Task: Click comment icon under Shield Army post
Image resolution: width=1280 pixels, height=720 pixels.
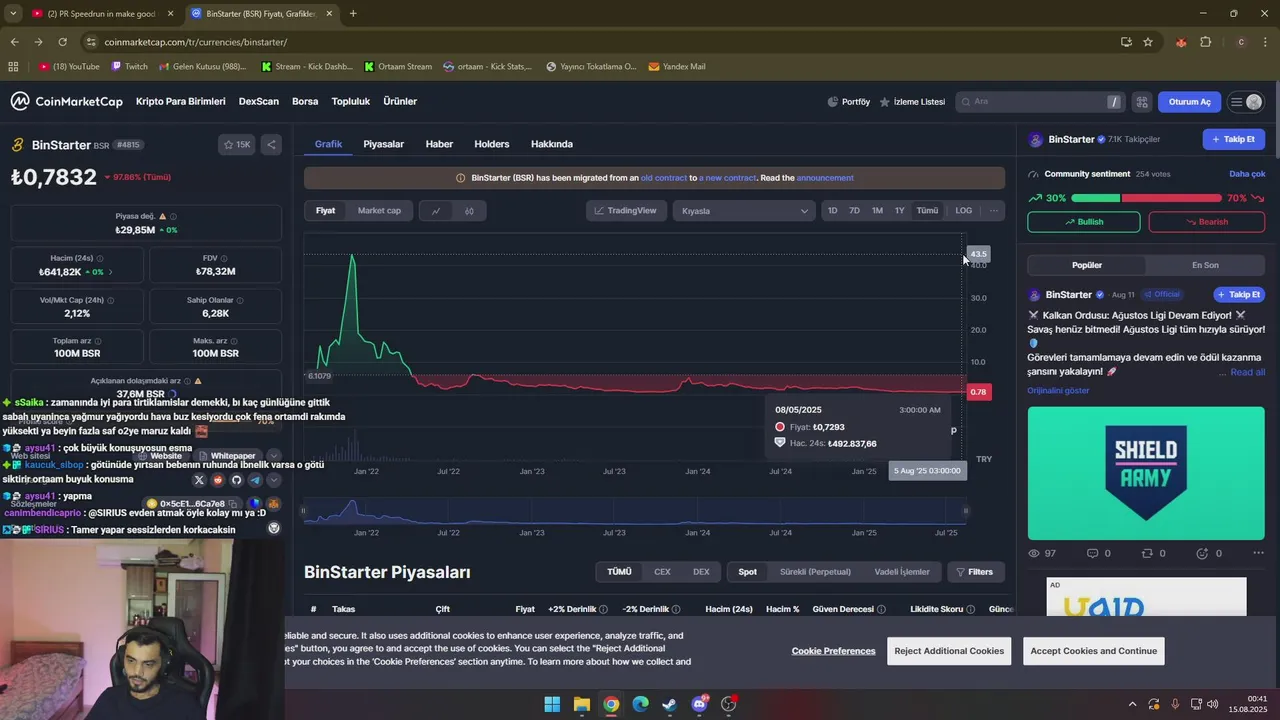Action: pos(1092,553)
